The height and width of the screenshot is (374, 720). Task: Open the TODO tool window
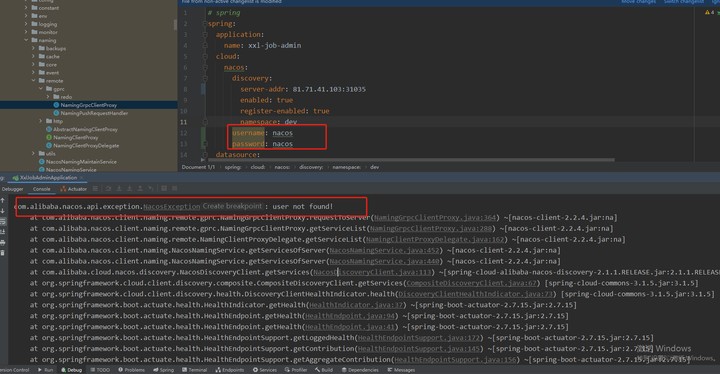100,370
